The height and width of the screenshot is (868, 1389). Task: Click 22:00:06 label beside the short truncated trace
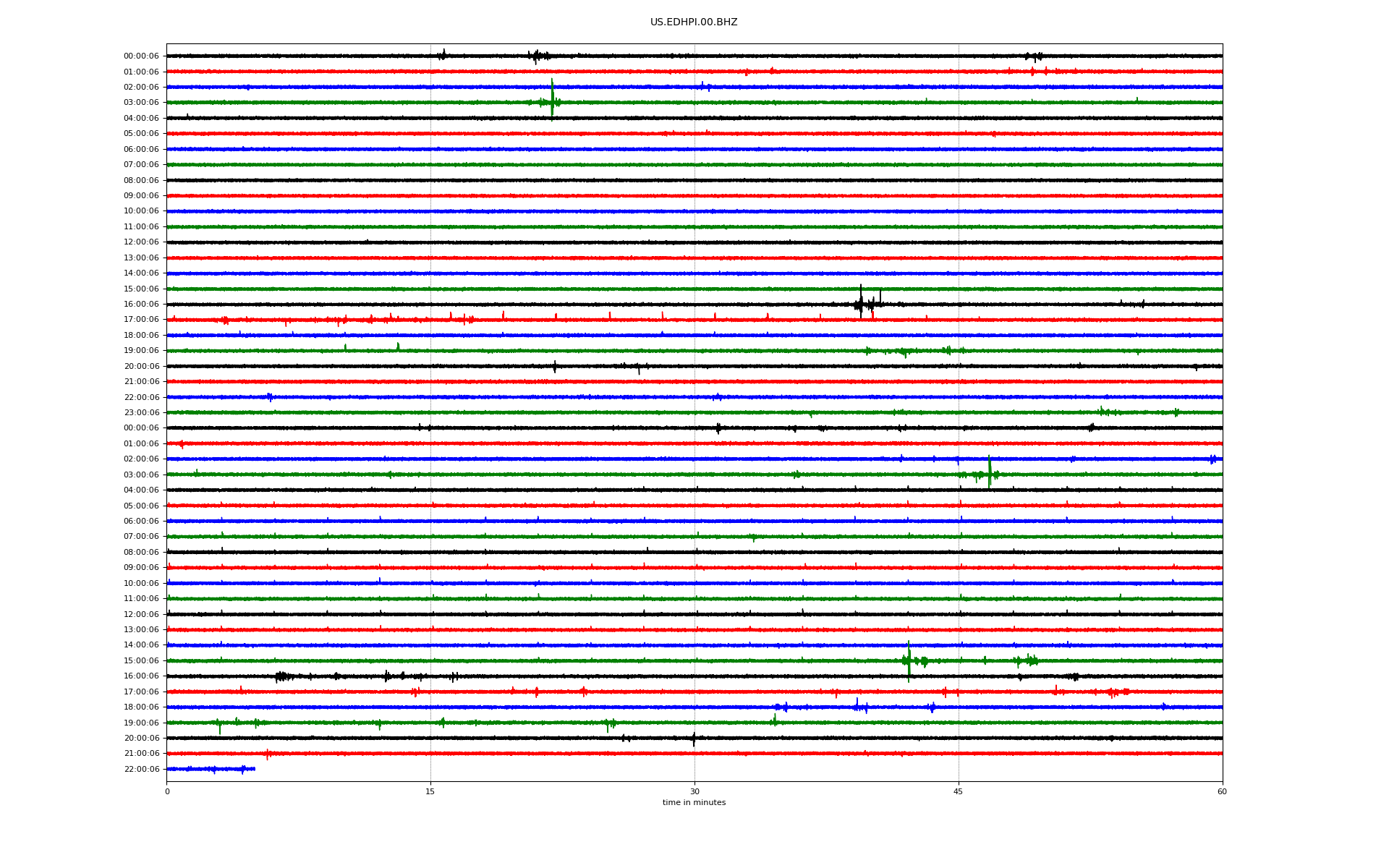pyautogui.click(x=141, y=769)
